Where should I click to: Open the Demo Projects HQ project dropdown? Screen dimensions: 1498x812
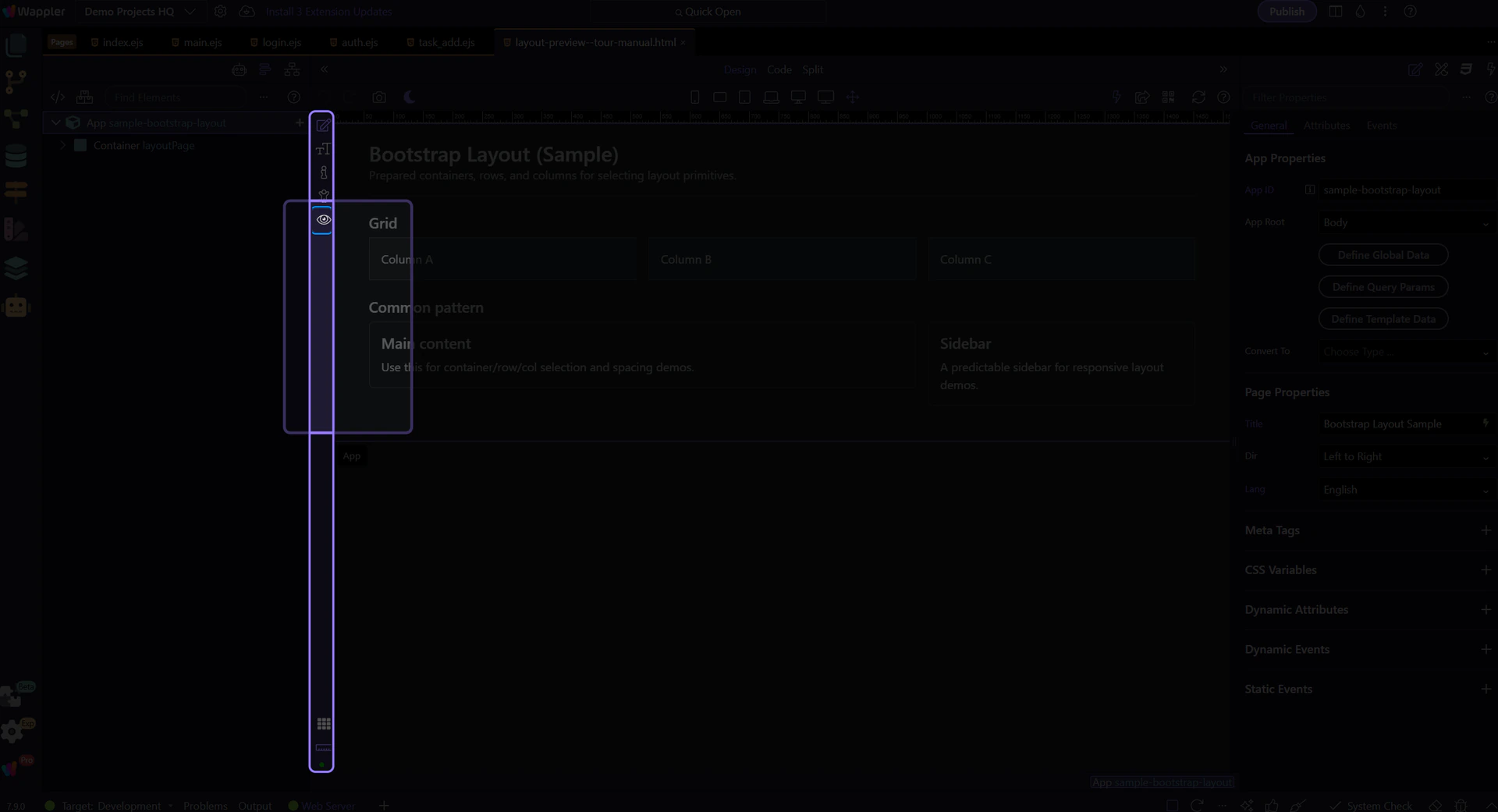140,12
